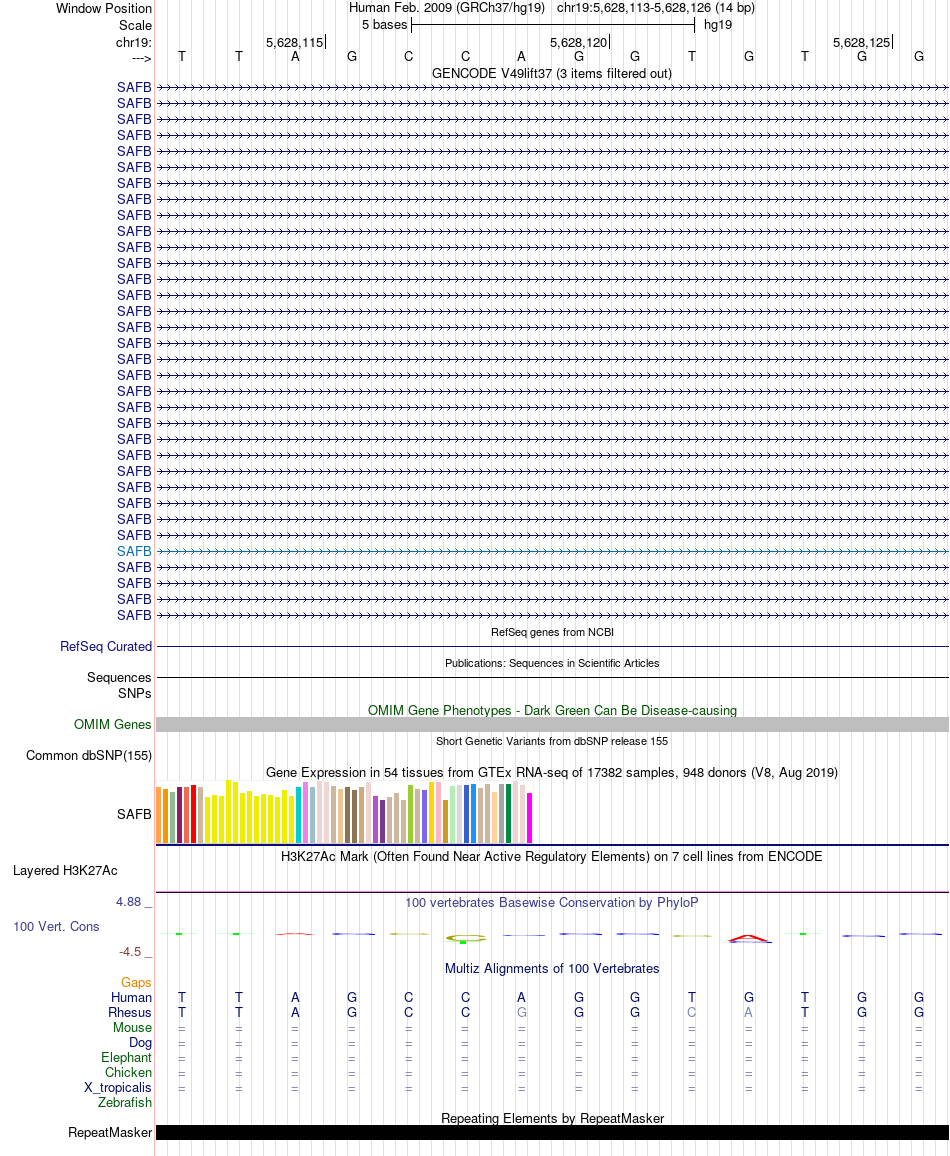The width and height of the screenshot is (950, 1156).
Task: Click the SNPs track label
Action: (x=134, y=694)
